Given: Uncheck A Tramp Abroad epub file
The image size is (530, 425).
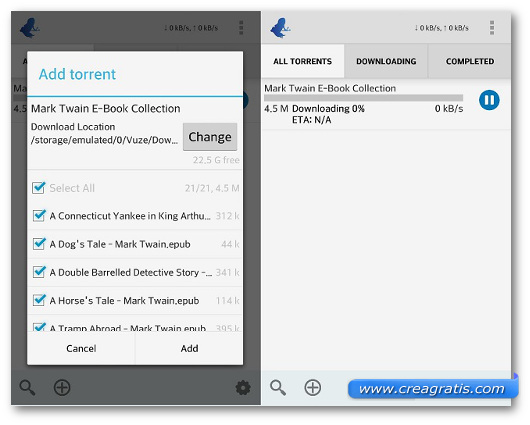Looking at the screenshot, I should tap(39, 327).
